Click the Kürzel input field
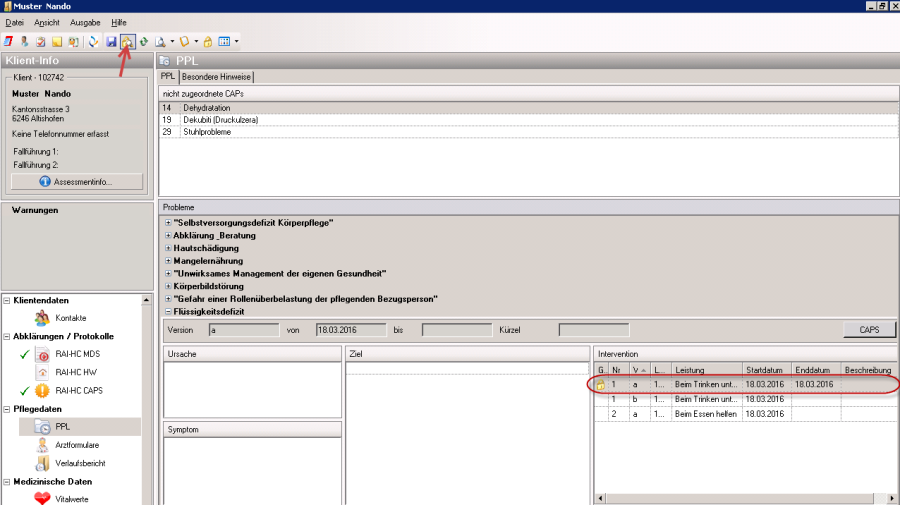This screenshot has width=900, height=505. [x=593, y=330]
